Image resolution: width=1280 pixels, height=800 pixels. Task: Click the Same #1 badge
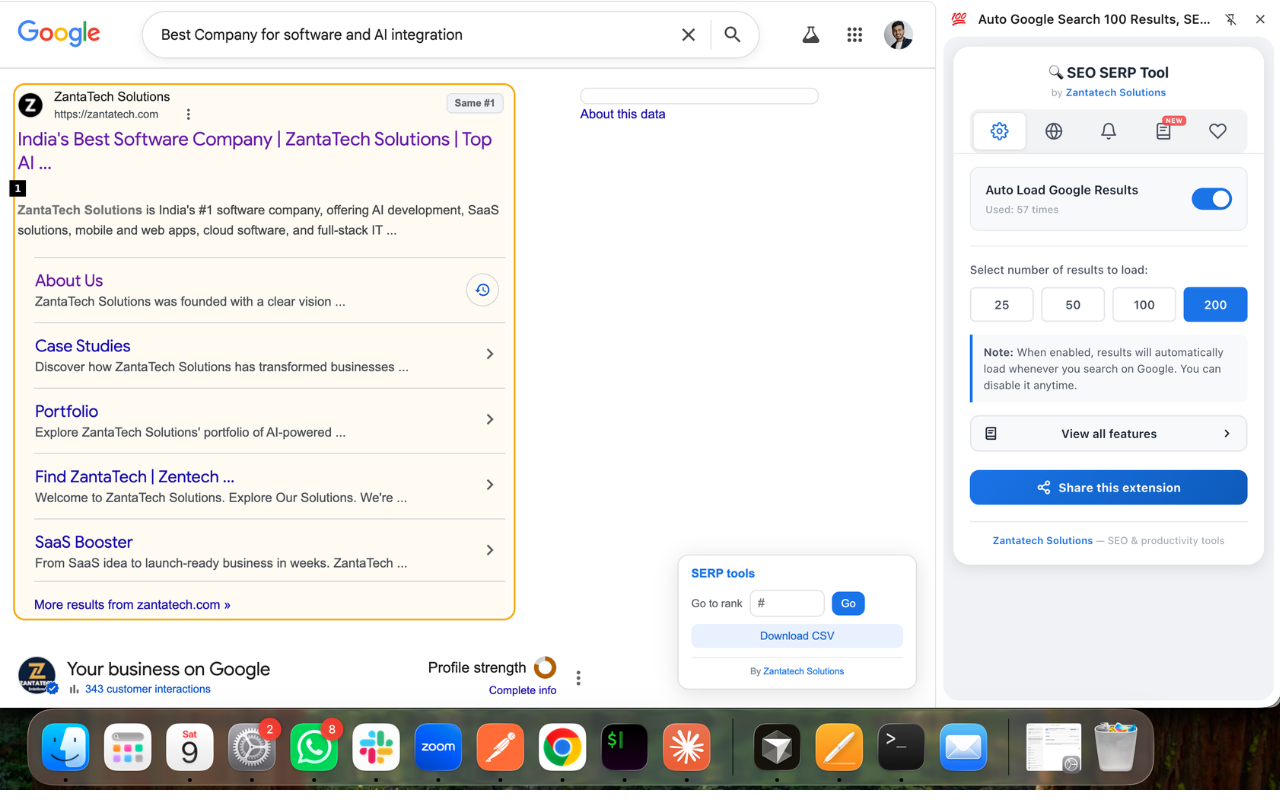pos(475,103)
